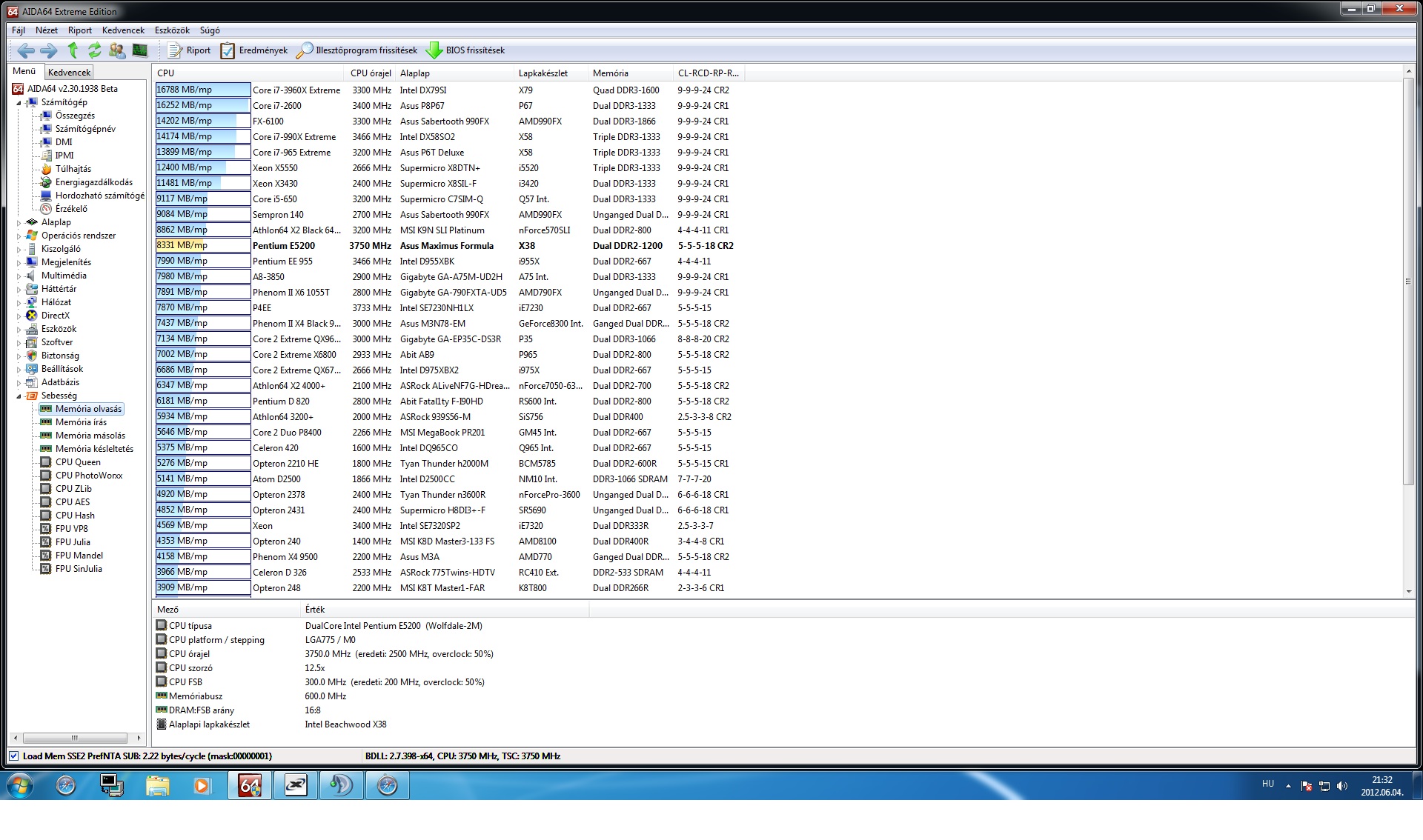The width and height of the screenshot is (1423, 840).
Task: Click the DirectX icon in tree
Action: click(x=32, y=316)
